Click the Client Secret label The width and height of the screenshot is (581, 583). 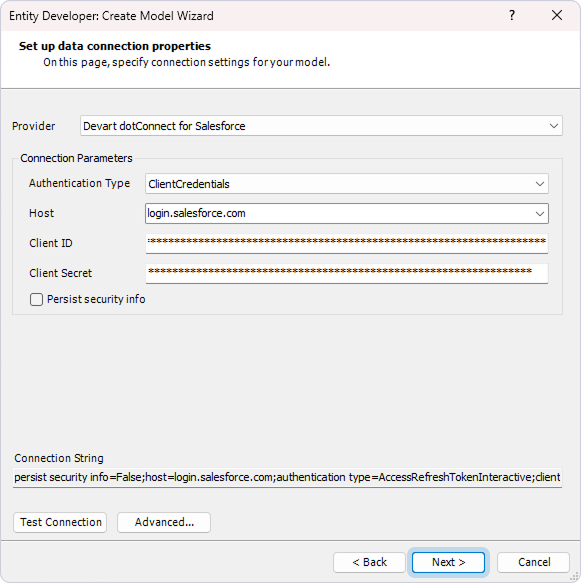click(x=60, y=273)
